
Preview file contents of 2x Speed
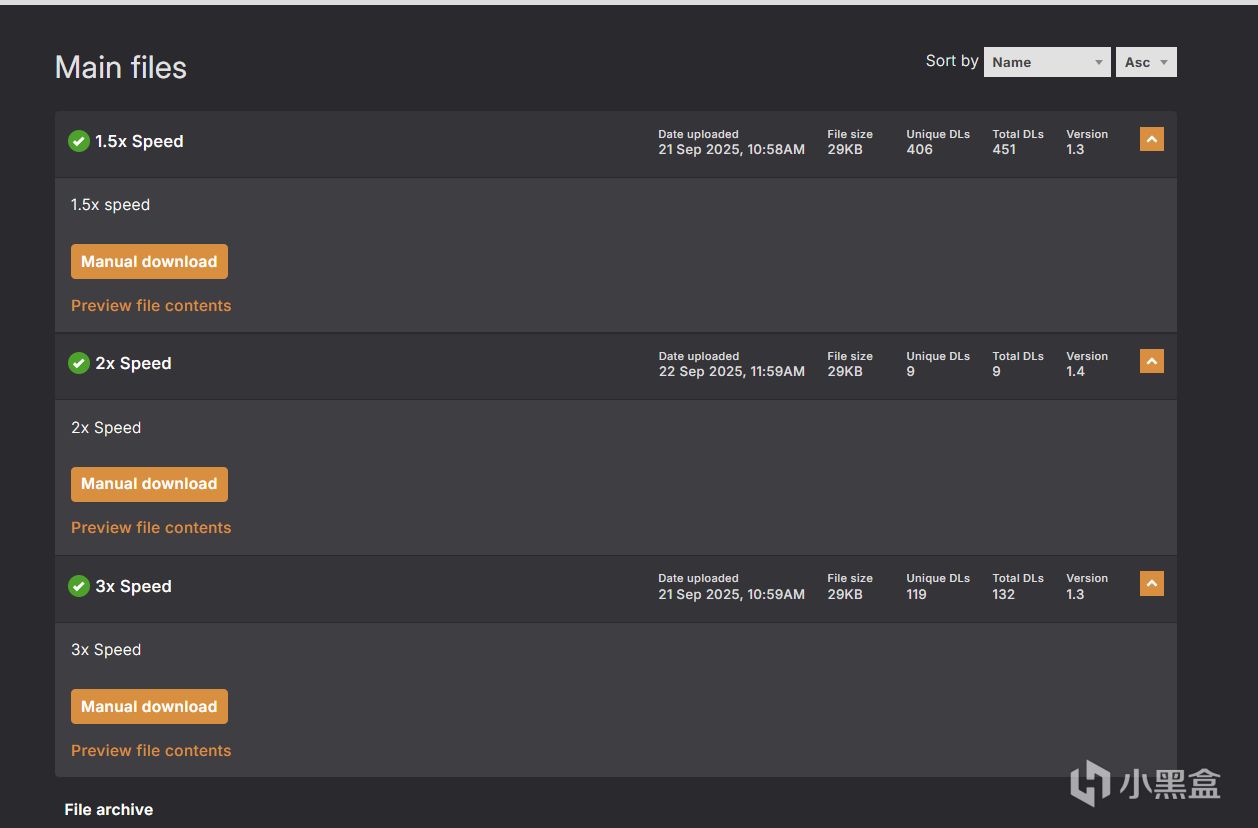pyautogui.click(x=151, y=528)
